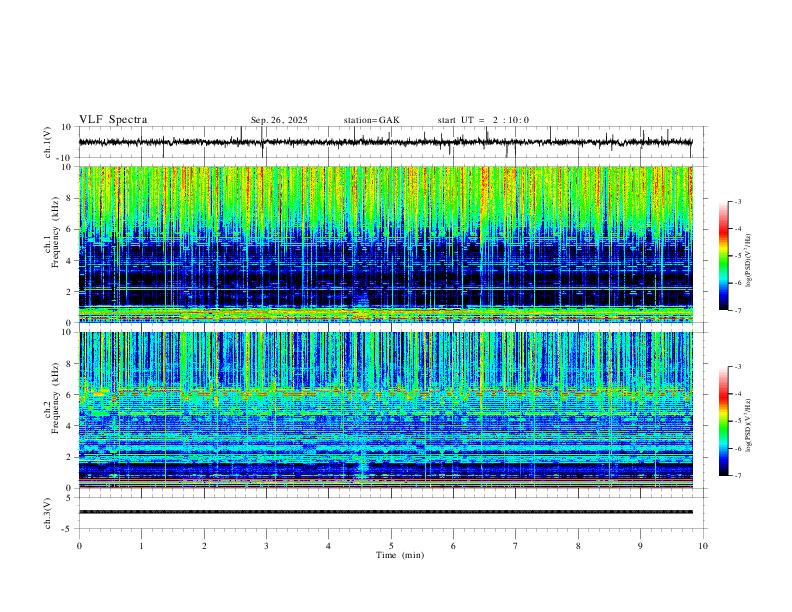The image size is (792, 612).
Task: Click inside the ch.2 spectrogram panel
Action: pos(386,410)
